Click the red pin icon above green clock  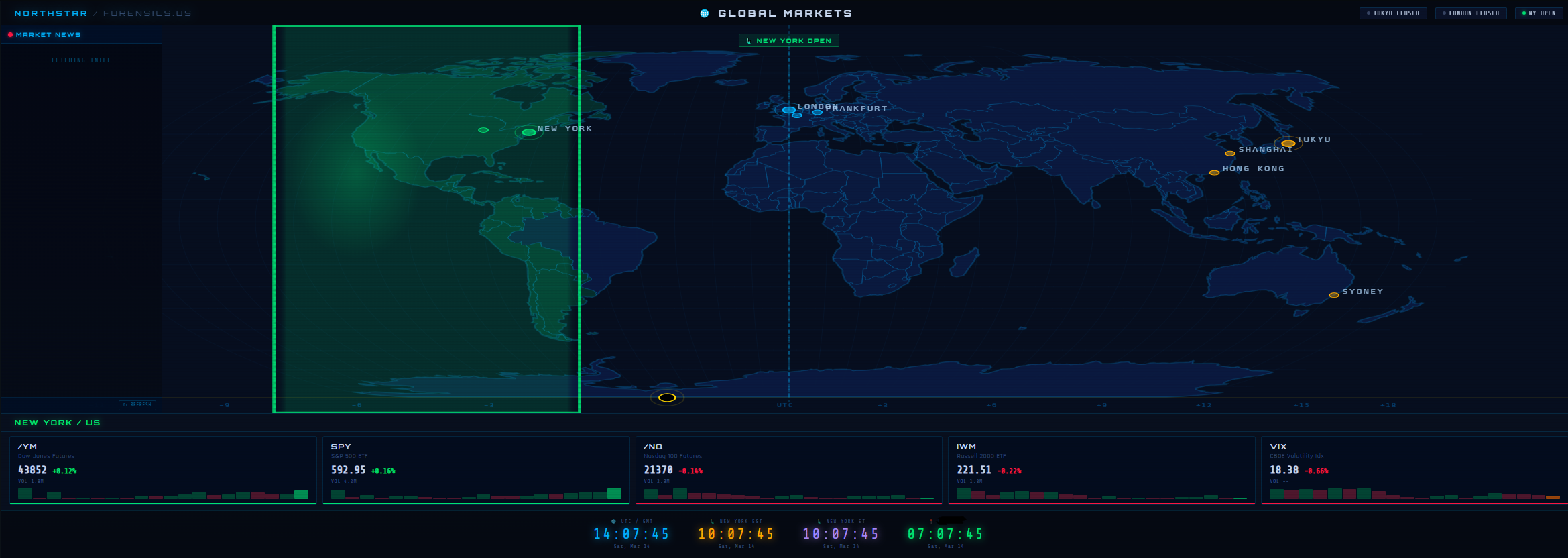(931, 521)
